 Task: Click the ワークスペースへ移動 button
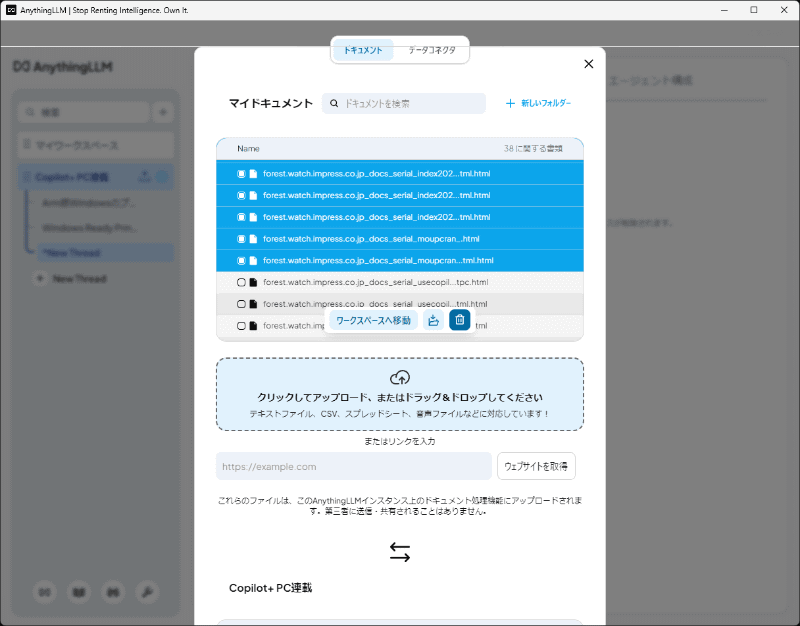tap(373, 320)
